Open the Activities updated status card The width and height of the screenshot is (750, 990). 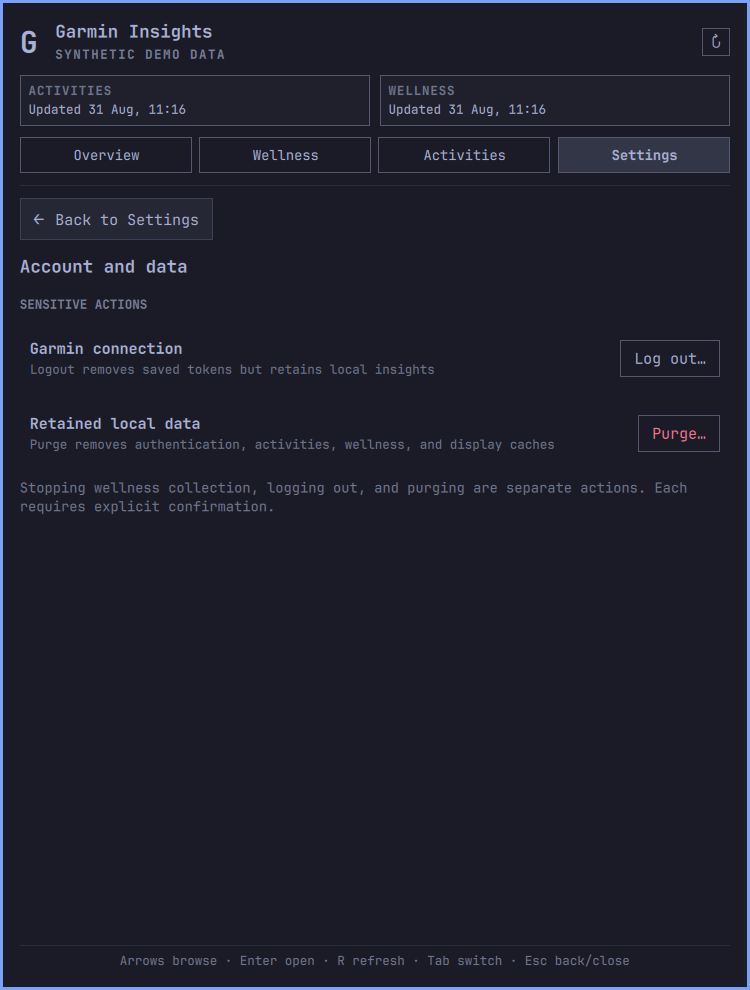[x=195, y=100]
